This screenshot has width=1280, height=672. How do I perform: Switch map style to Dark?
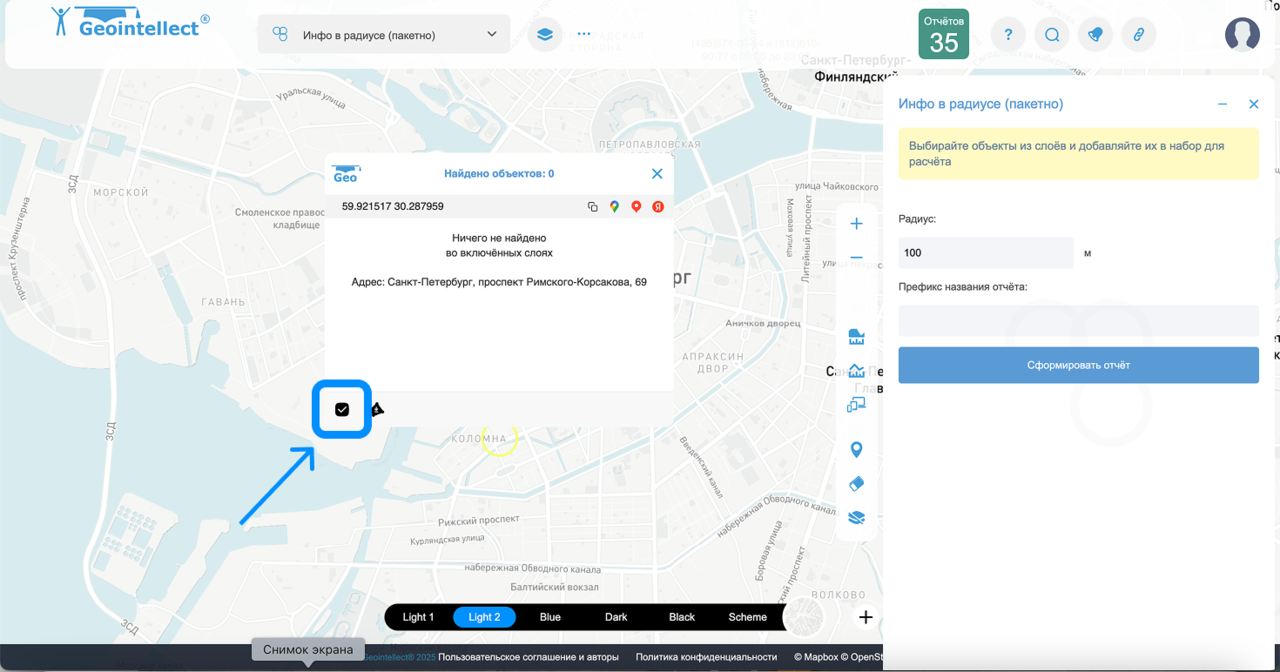[x=616, y=617]
